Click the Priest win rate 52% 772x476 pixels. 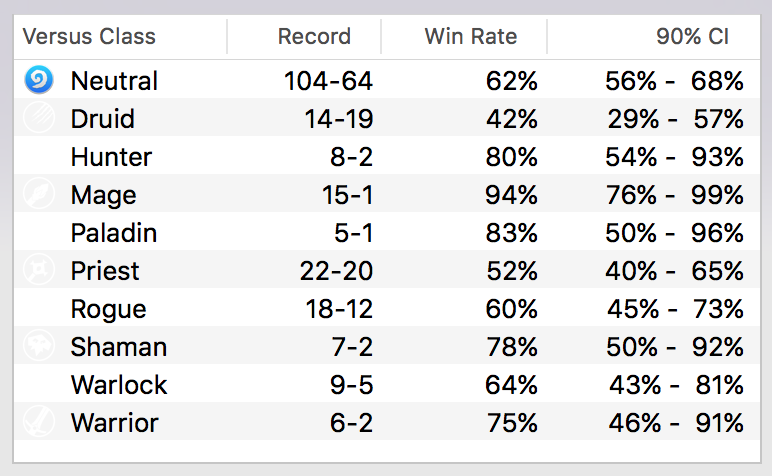512,271
